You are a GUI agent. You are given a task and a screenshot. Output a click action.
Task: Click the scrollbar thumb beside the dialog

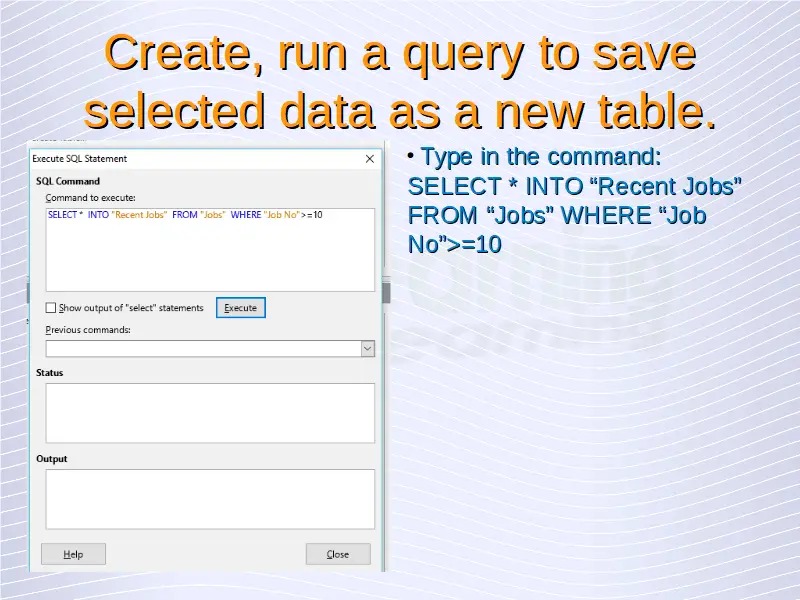tap(387, 293)
